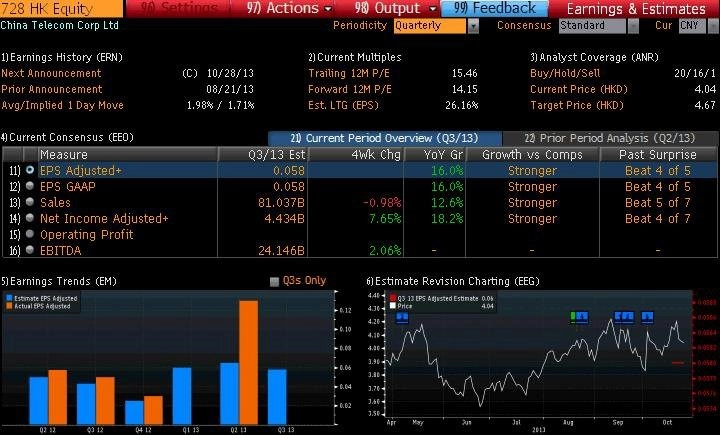Click the EBITDA 4Wk change 2.06%
720x435 pixels.
[385, 251]
